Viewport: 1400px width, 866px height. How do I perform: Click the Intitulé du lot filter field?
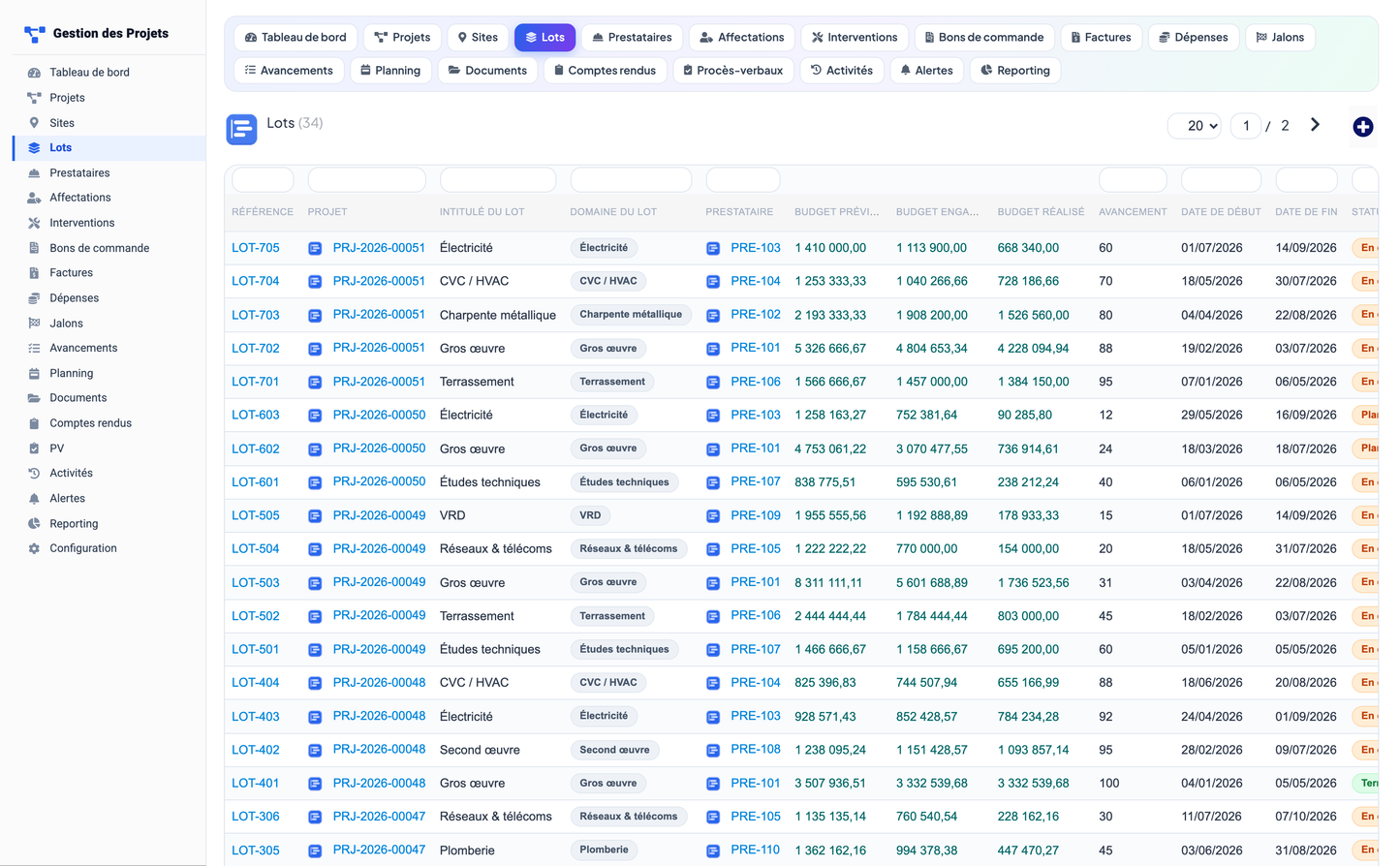coord(498,179)
